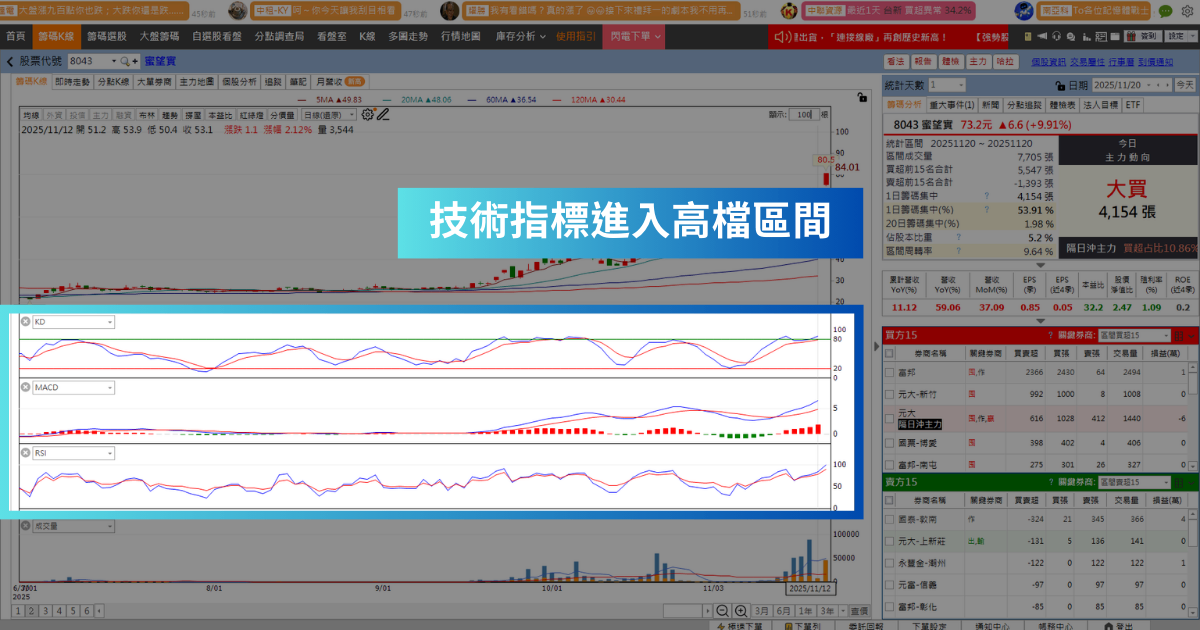The height and width of the screenshot is (630, 1200).
Task: Check the box next to 富邦-彰化
Action: [x=887, y=607]
